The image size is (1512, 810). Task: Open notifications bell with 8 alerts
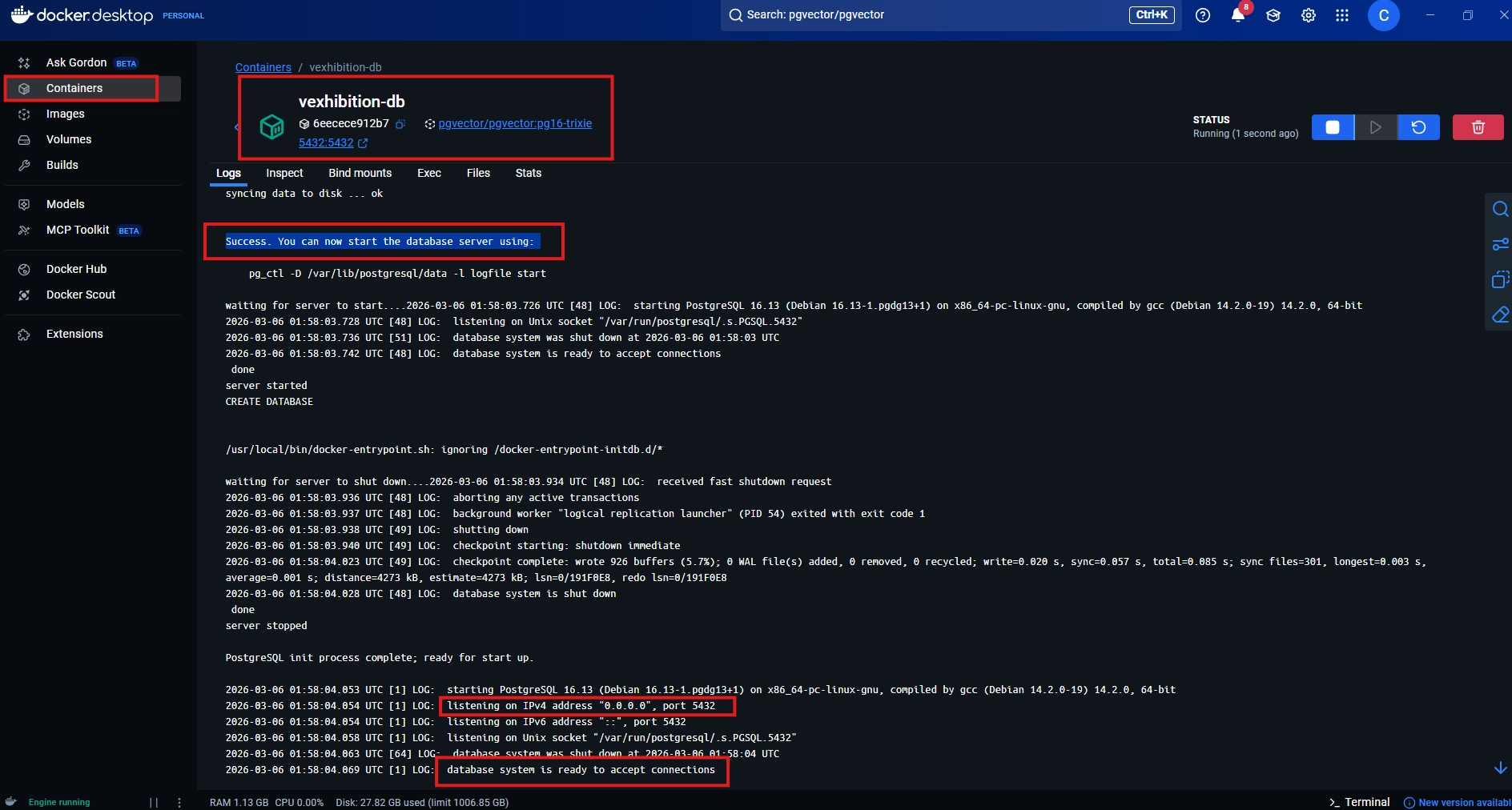pyautogui.click(x=1238, y=15)
